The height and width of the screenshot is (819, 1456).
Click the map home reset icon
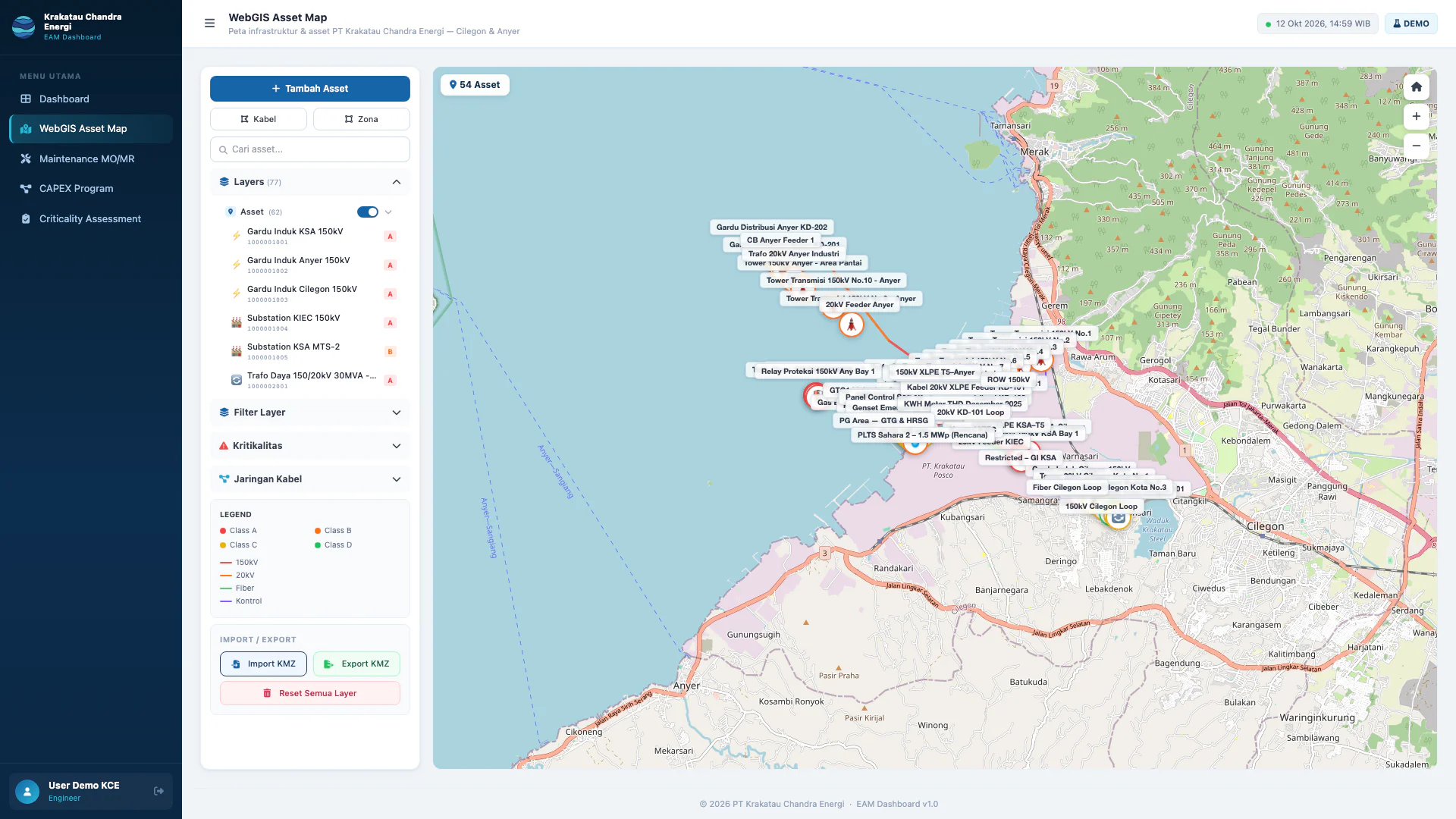[1416, 87]
